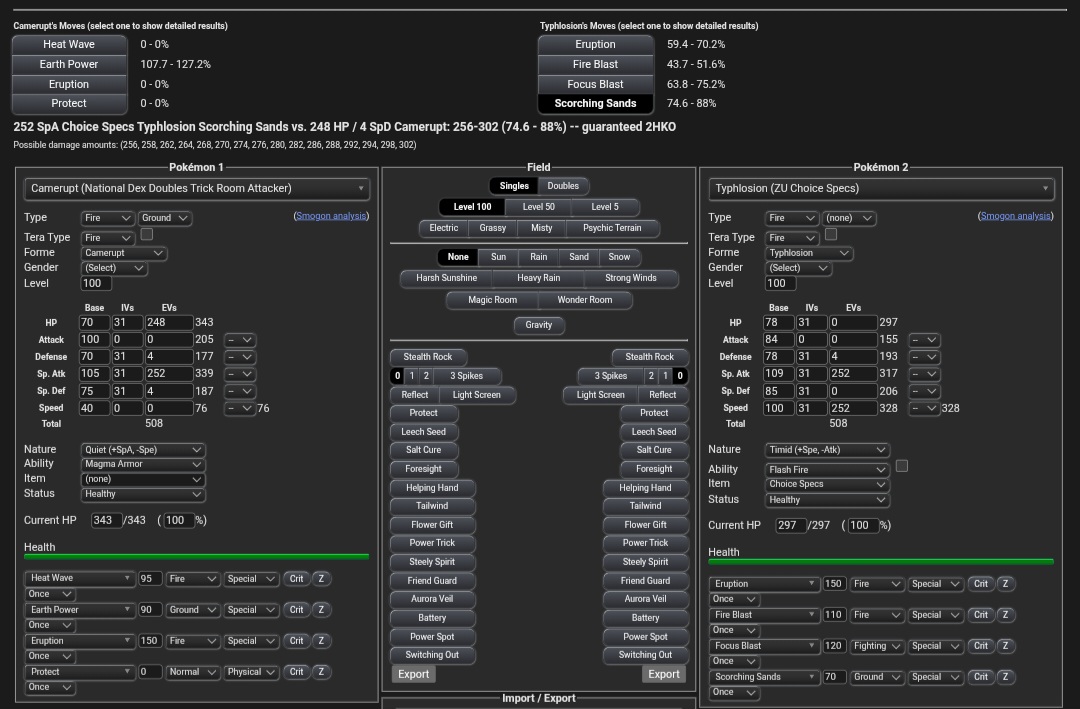
Task: Open Camerupt's Nature dropdown
Action: tap(143, 450)
